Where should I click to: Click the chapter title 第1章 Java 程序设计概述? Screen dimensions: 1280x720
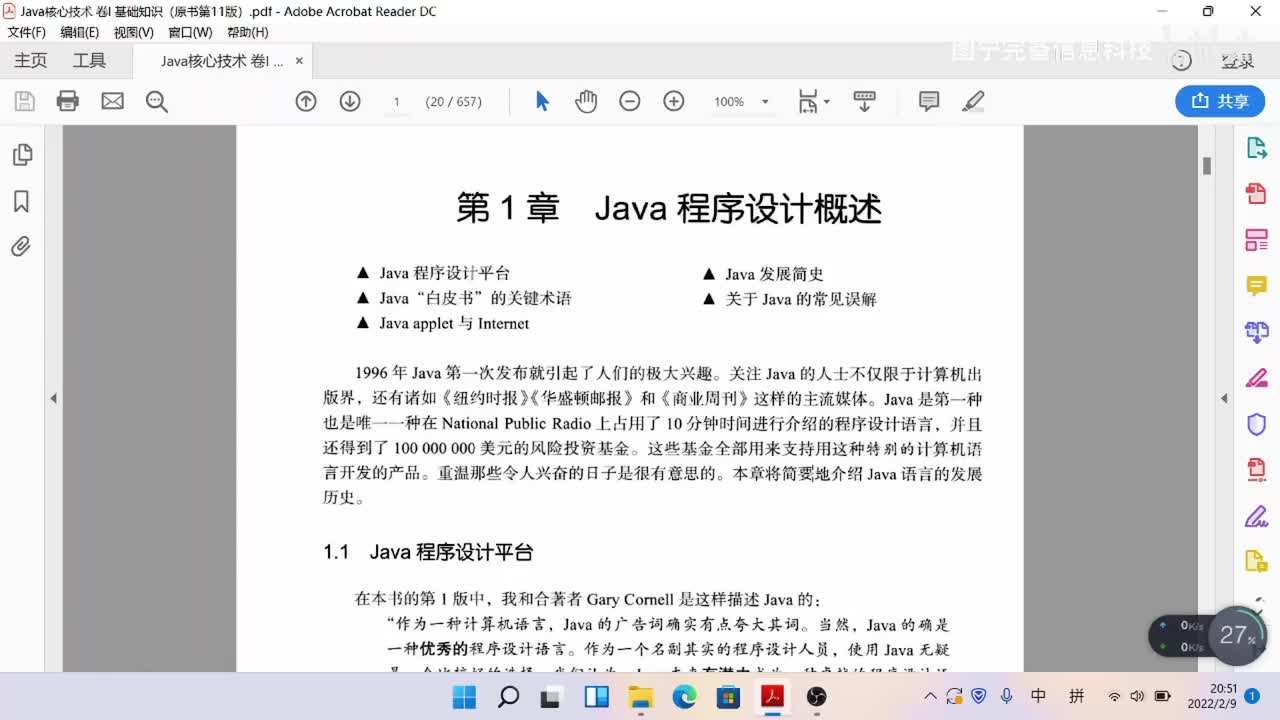(x=668, y=208)
